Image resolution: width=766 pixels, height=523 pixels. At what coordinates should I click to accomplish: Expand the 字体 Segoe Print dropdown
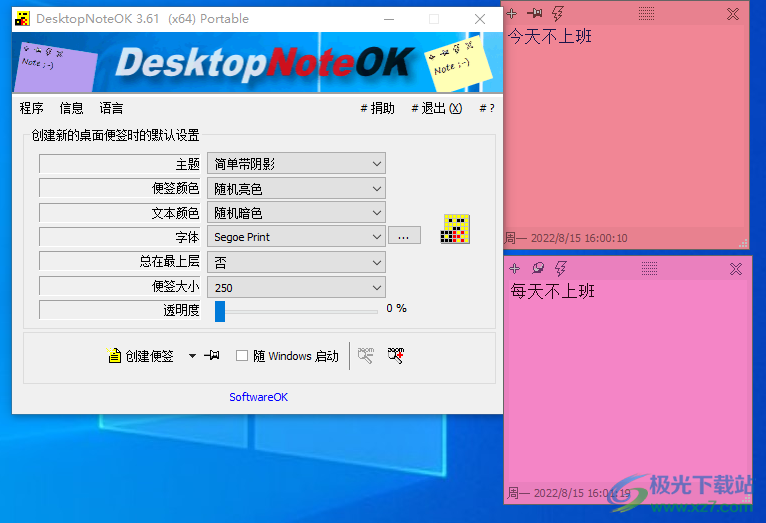(x=296, y=237)
